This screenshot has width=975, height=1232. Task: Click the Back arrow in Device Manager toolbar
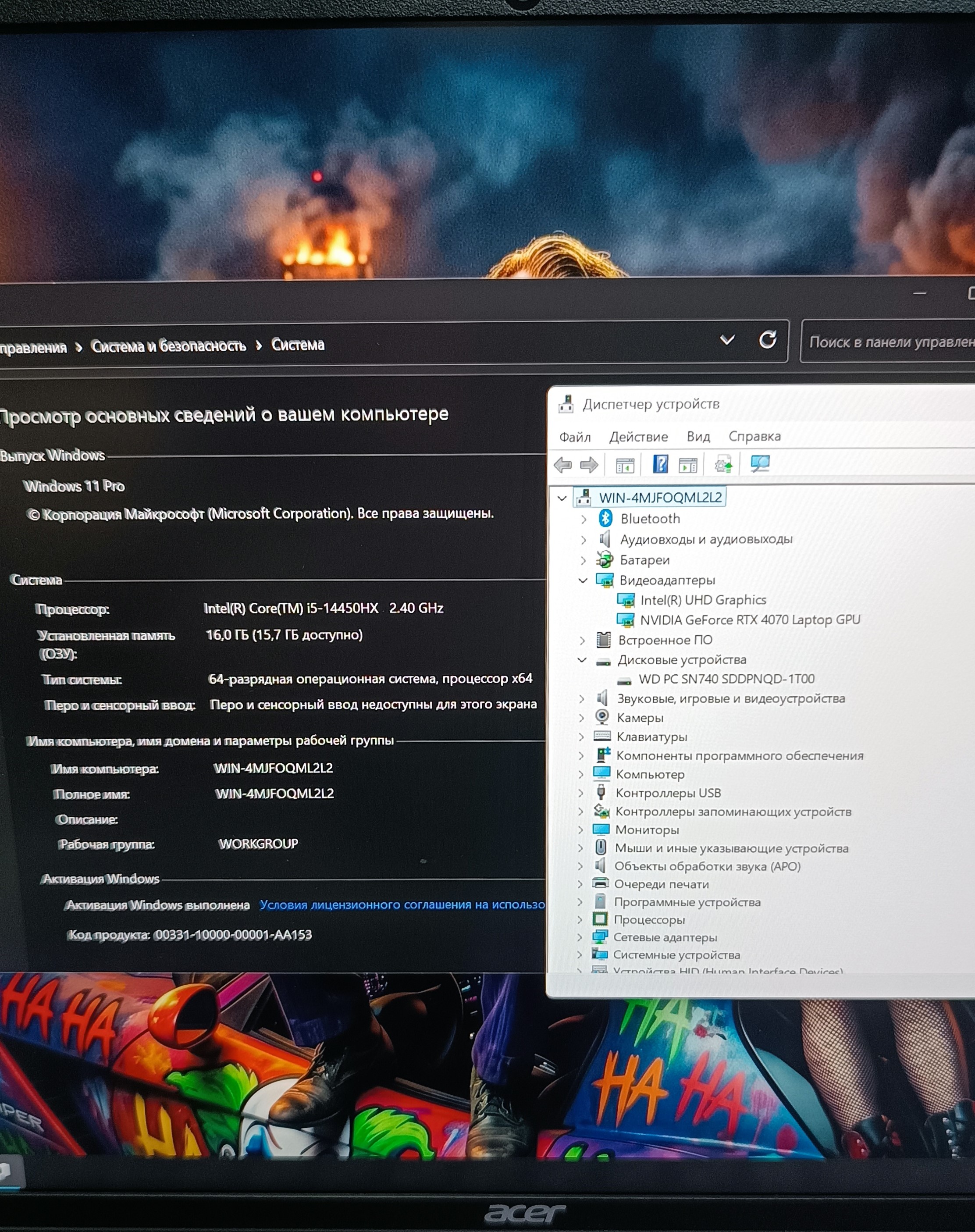click(563, 465)
